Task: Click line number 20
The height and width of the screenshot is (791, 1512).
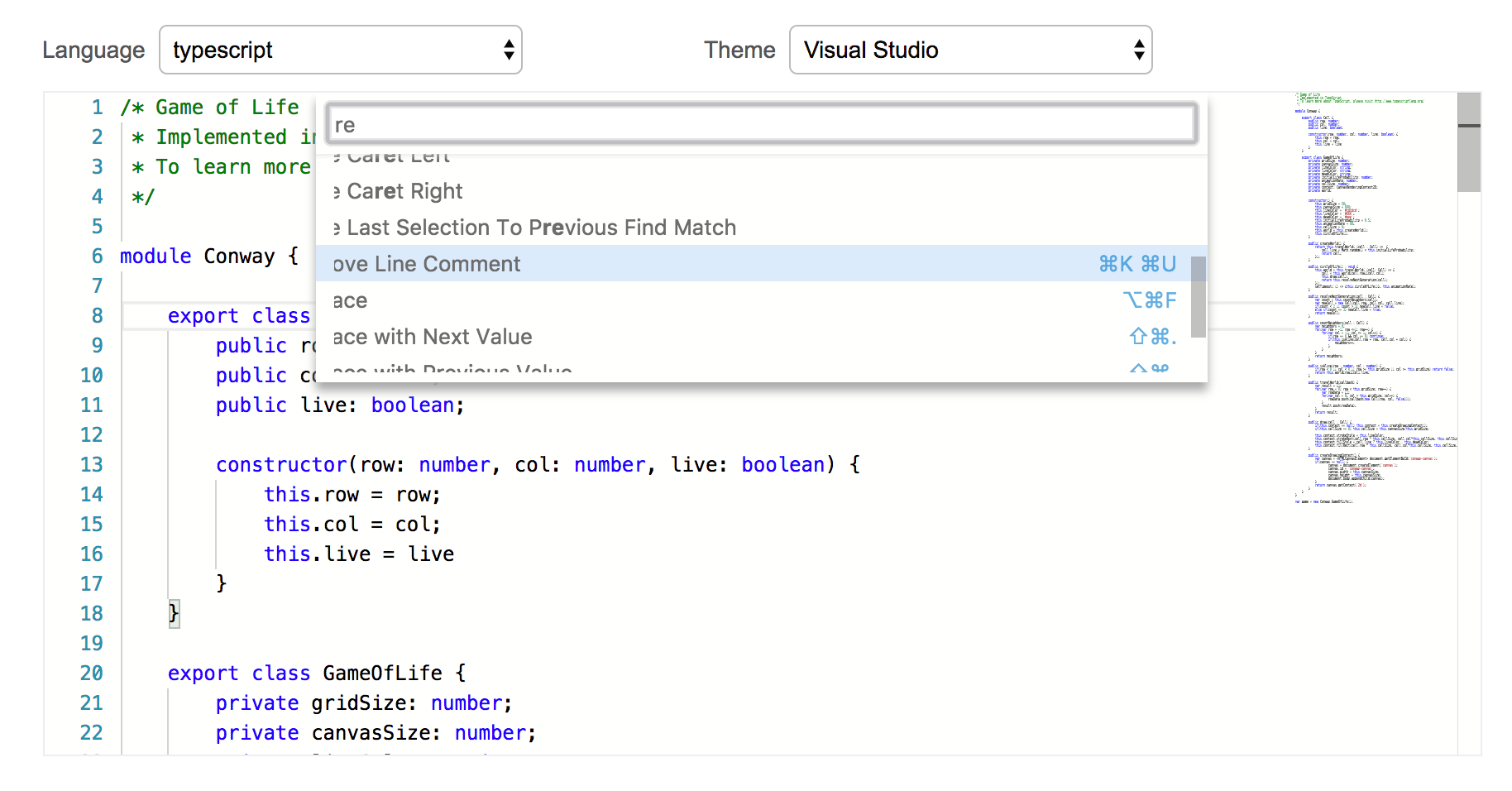Action: (x=92, y=674)
